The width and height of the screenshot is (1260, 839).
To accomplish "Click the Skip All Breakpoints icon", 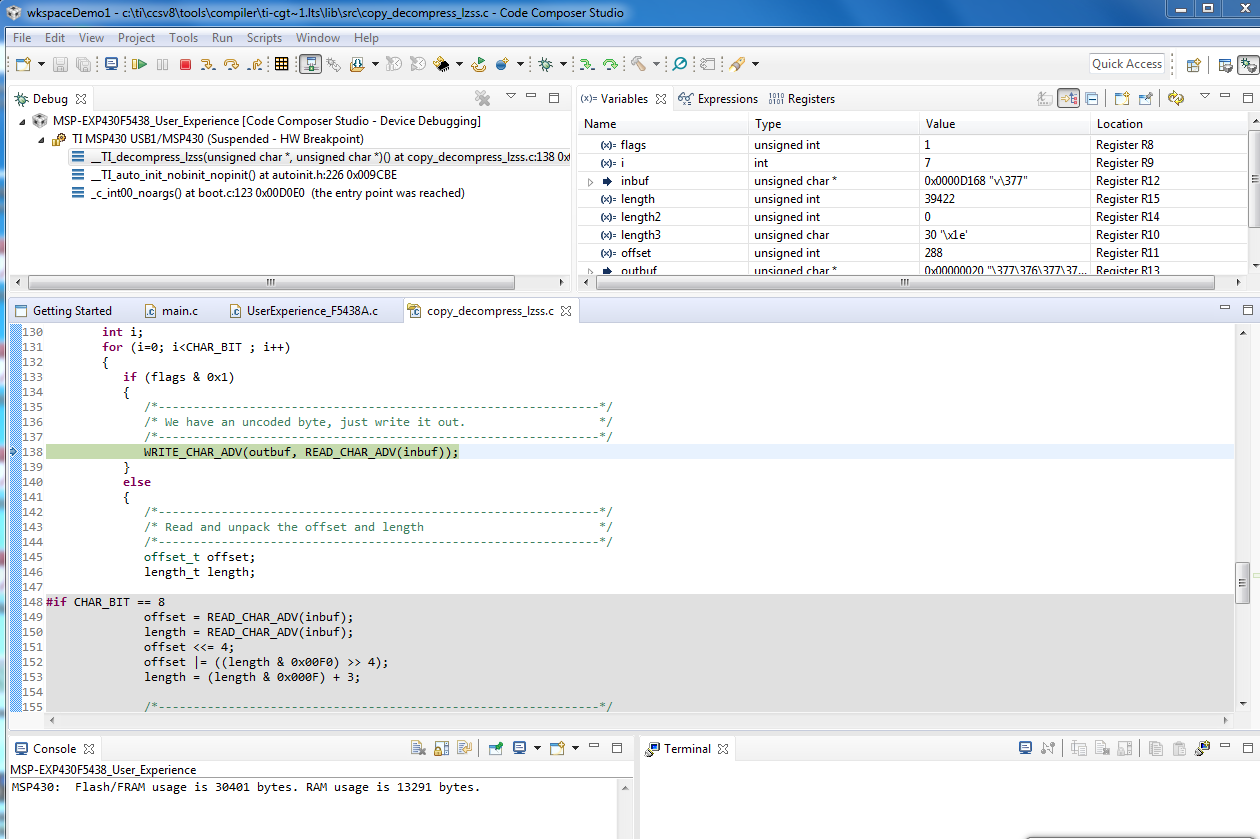I will point(680,64).
